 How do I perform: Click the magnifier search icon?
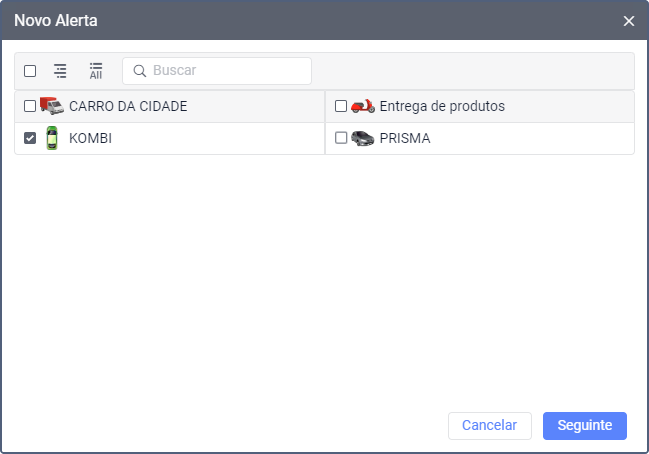(139, 71)
